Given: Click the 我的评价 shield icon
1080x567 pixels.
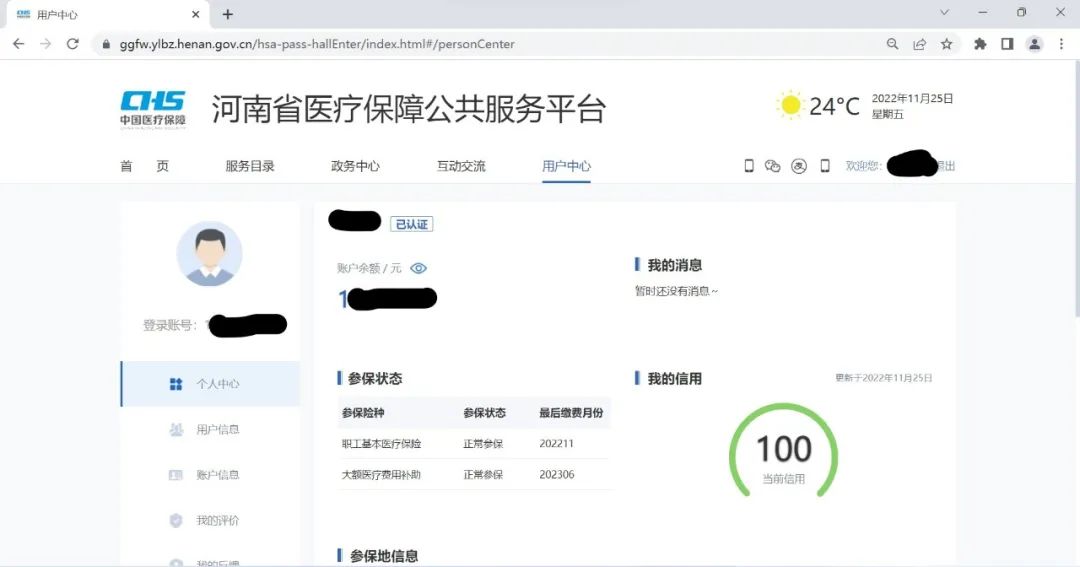Looking at the screenshot, I should coord(176,520).
